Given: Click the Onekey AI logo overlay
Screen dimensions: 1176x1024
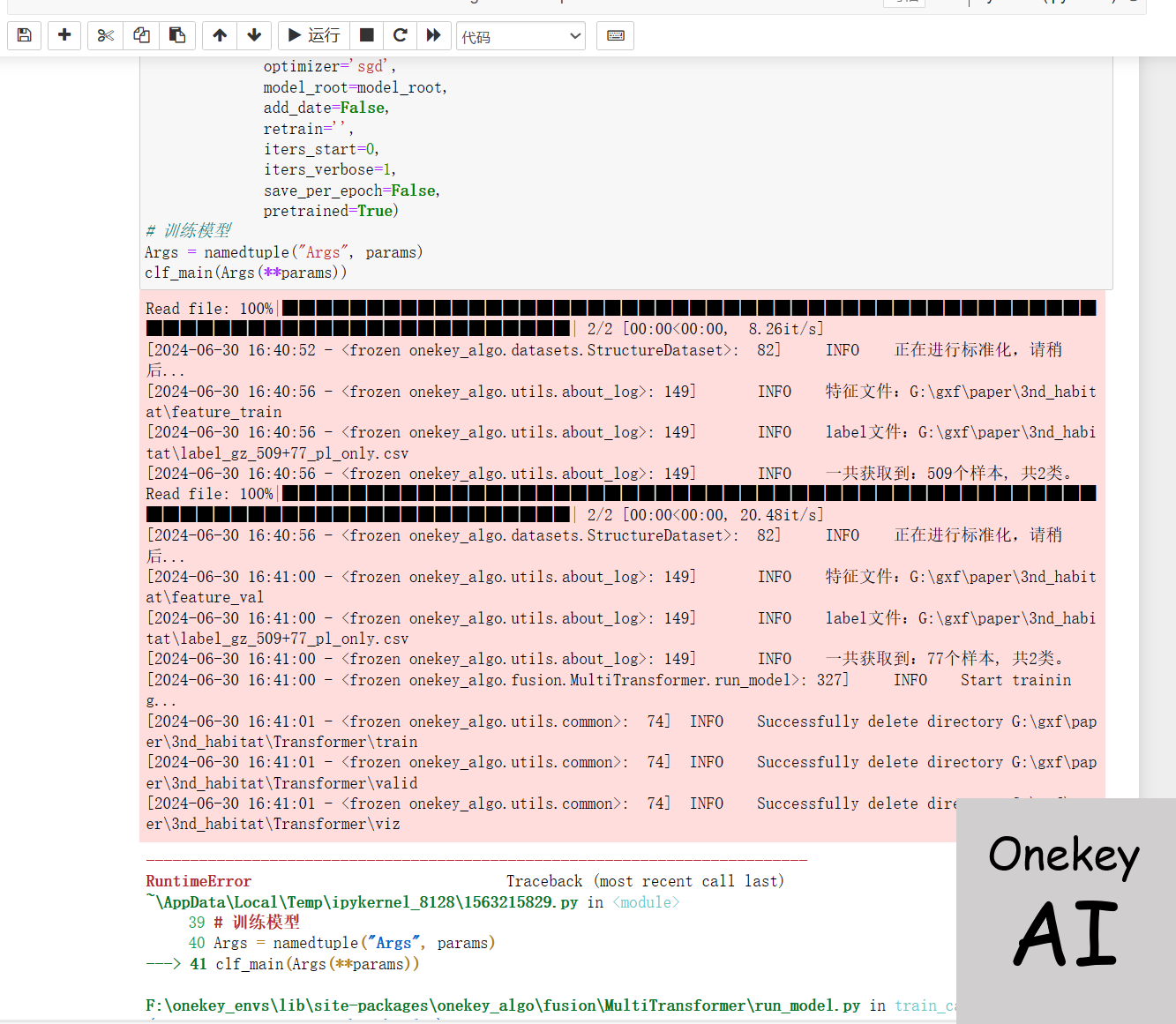Looking at the screenshot, I should [1065, 908].
